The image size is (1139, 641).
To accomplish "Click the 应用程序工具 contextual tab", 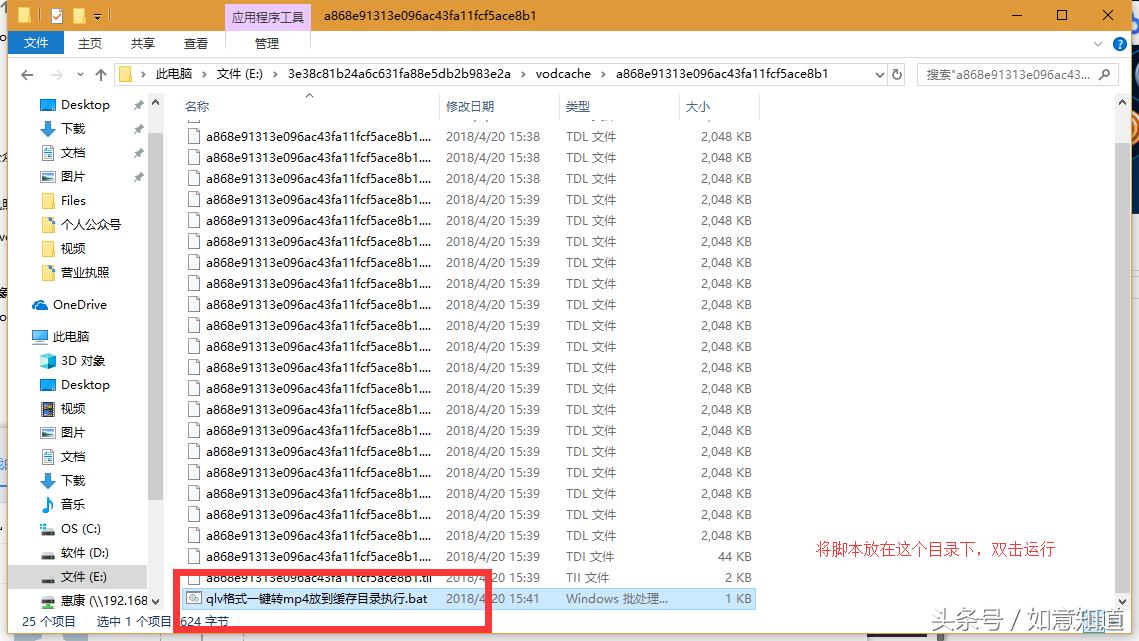I will click(267, 16).
